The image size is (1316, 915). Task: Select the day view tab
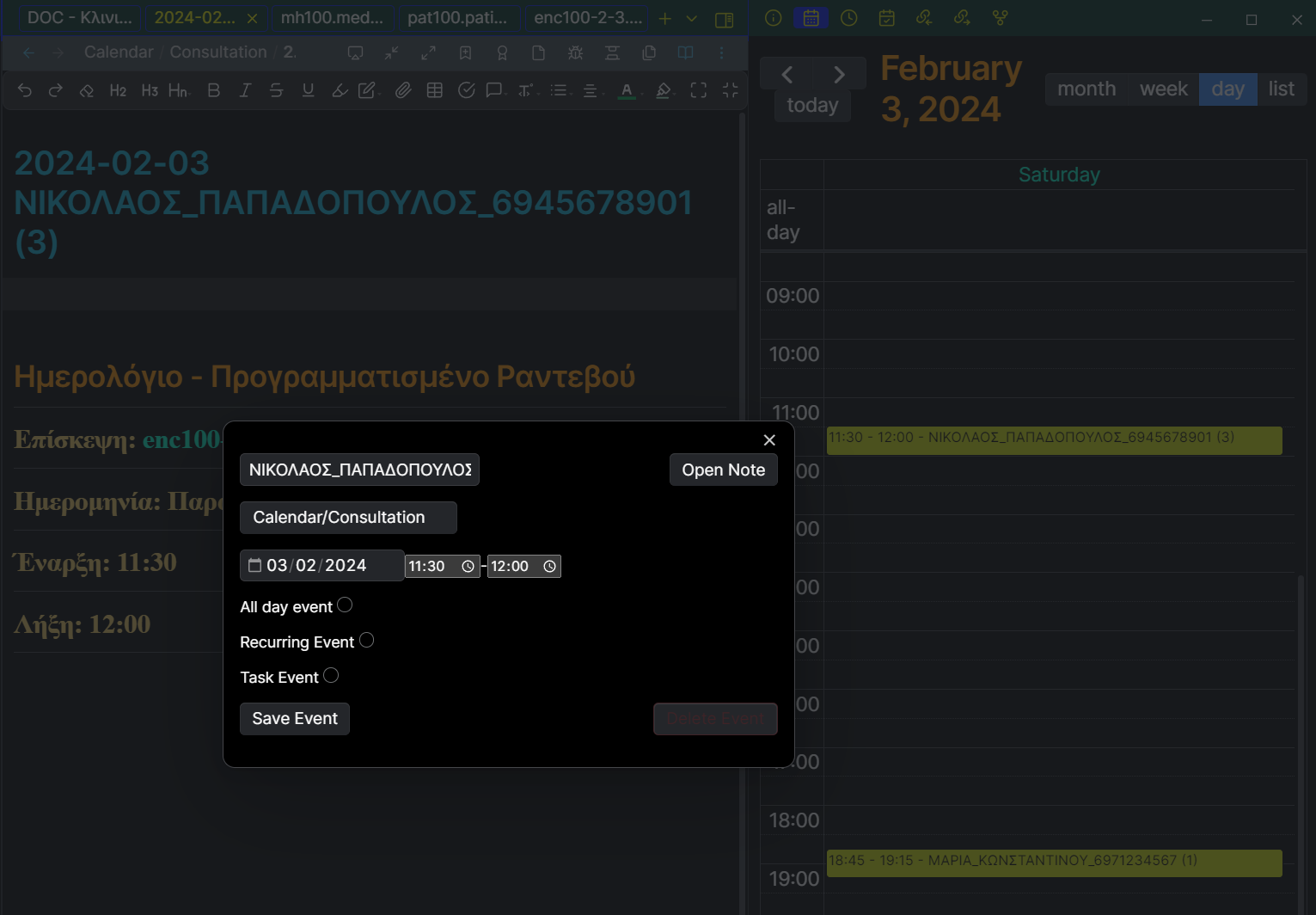coord(1228,89)
